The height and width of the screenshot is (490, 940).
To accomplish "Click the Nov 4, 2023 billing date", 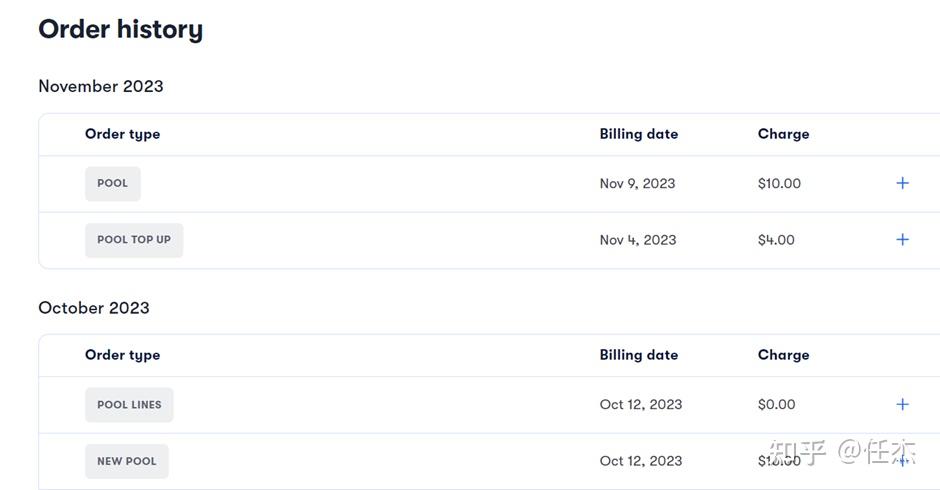I will 637,240.
